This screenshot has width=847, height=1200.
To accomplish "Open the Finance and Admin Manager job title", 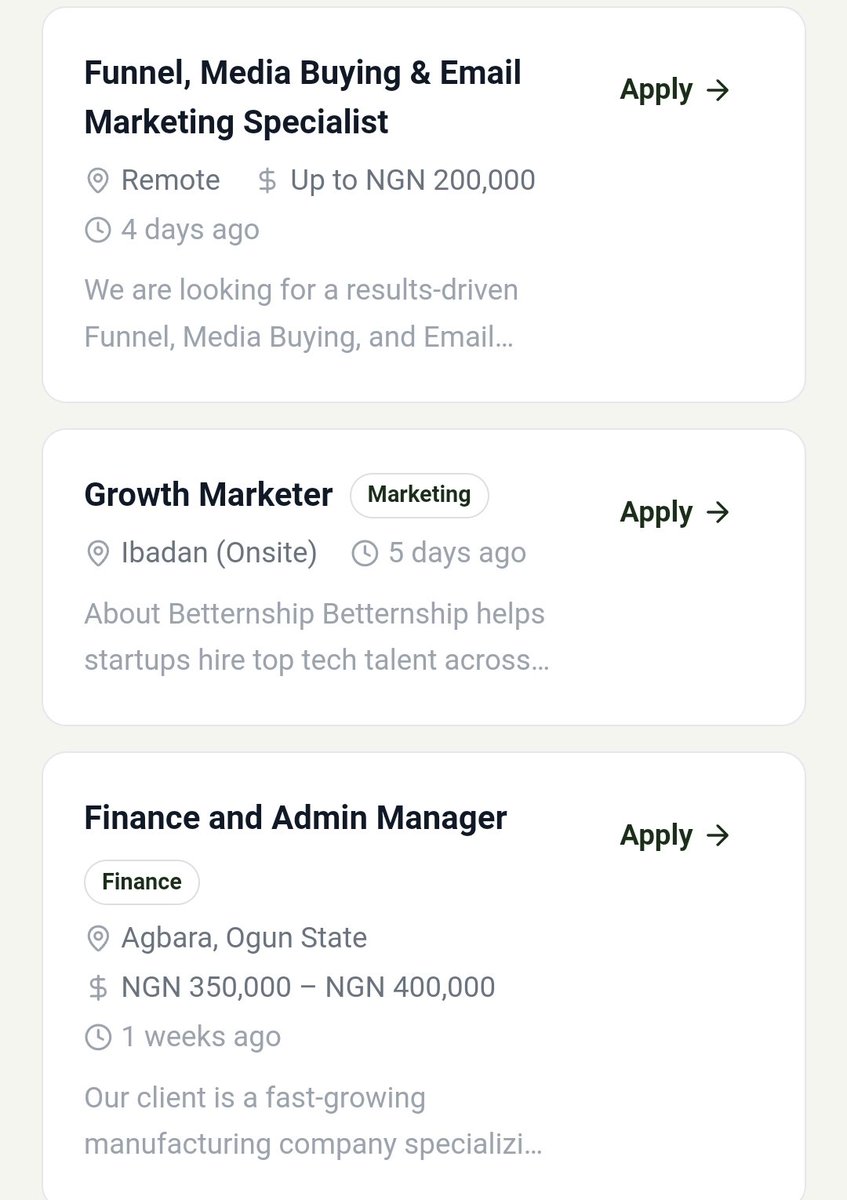I will point(296,818).
